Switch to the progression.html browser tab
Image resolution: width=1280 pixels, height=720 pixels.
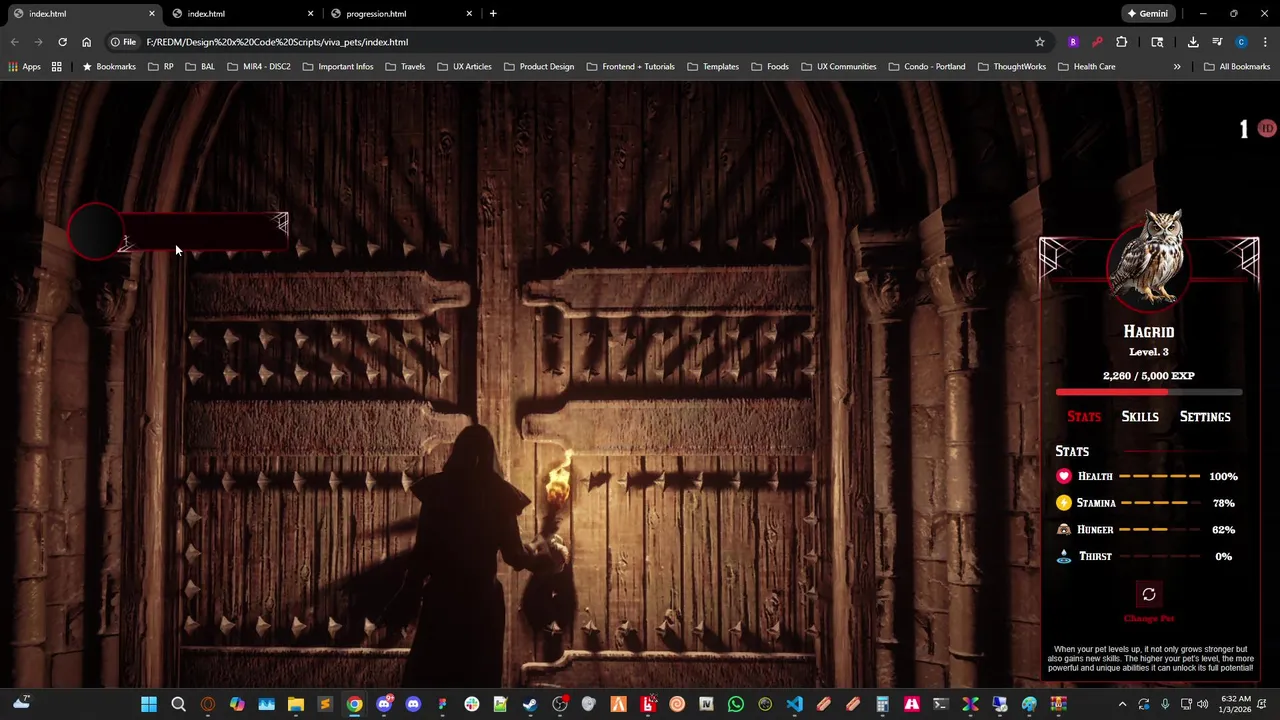(x=376, y=14)
